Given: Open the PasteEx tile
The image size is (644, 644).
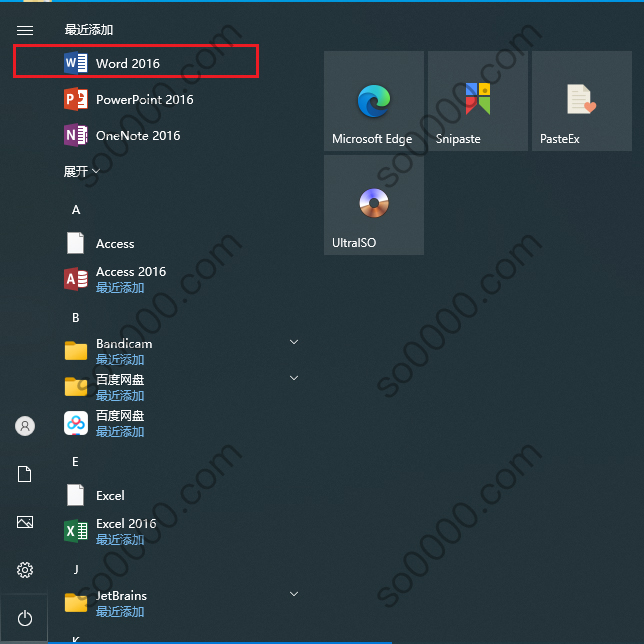Looking at the screenshot, I should coord(582,101).
